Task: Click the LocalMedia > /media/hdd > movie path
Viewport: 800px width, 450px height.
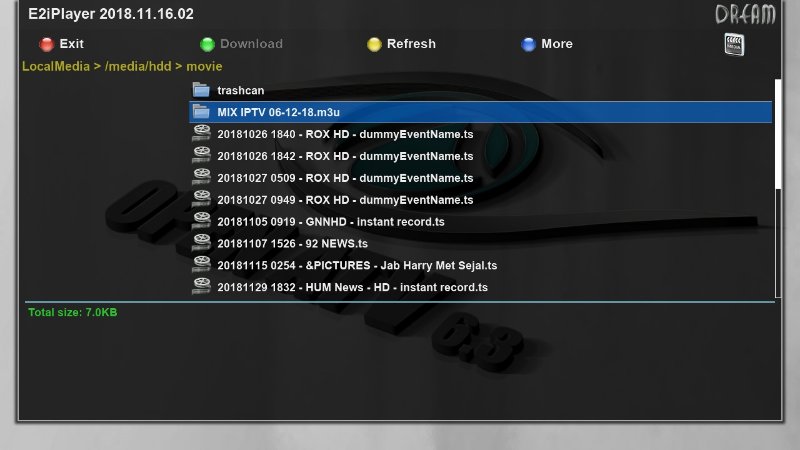Action: [122, 66]
